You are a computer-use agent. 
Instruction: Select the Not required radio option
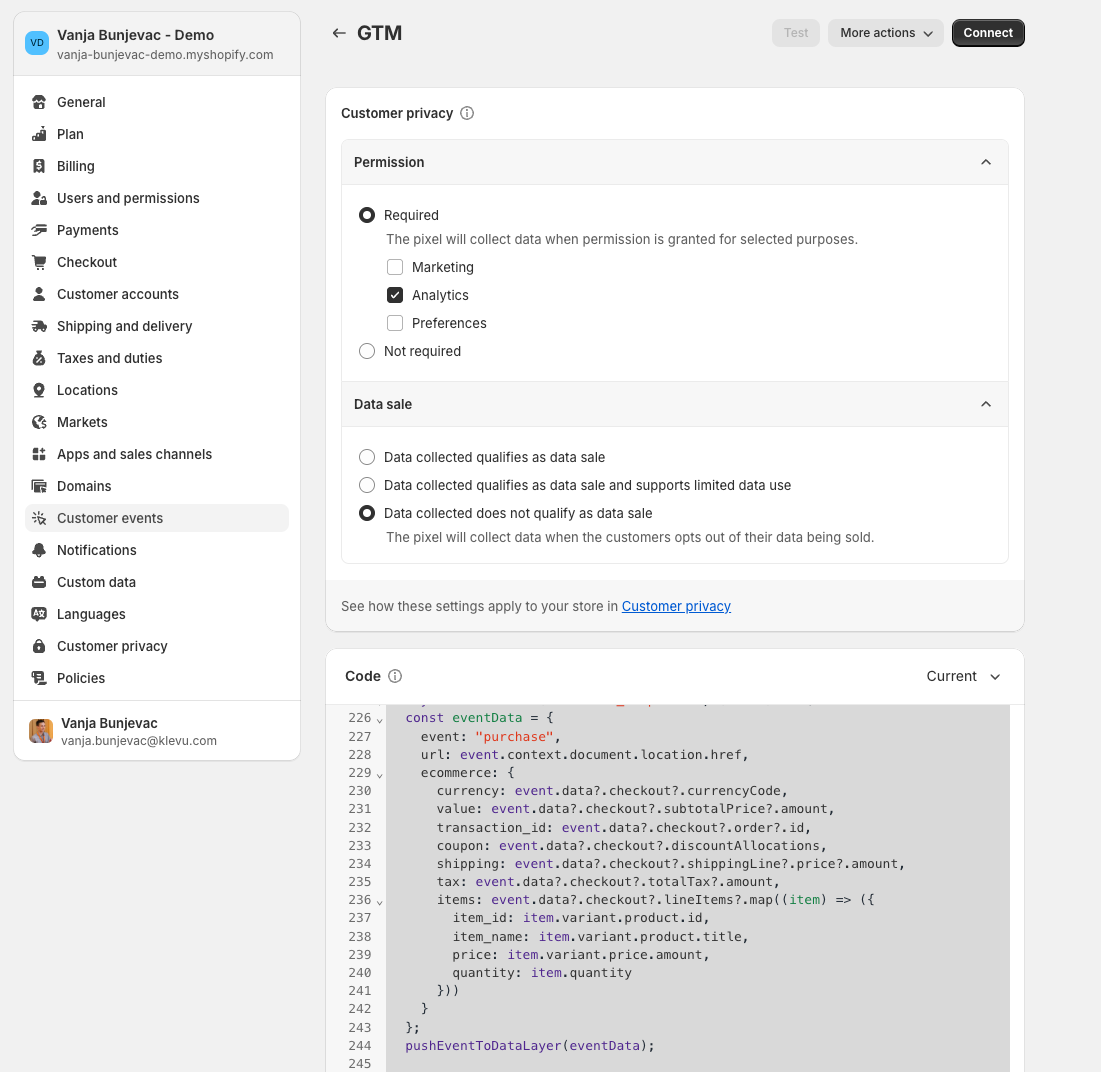[x=367, y=351]
